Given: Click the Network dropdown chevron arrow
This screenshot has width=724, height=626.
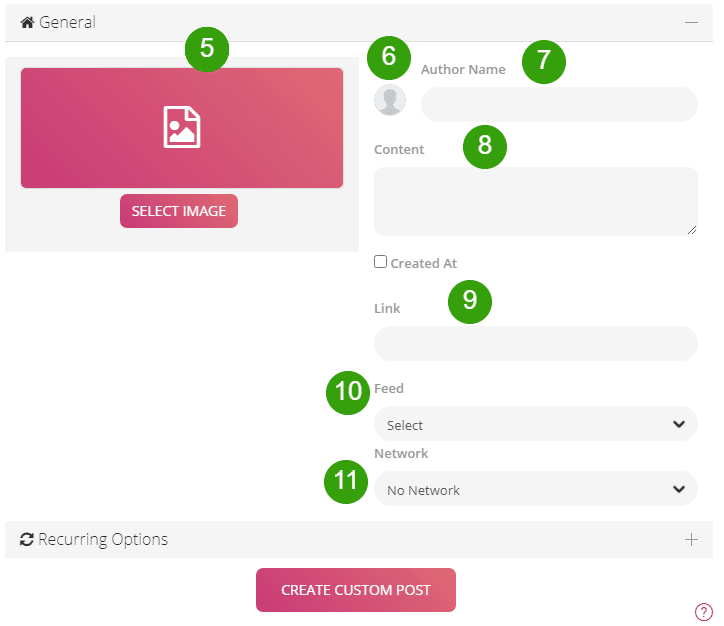Looking at the screenshot, I should click(679, 489).
